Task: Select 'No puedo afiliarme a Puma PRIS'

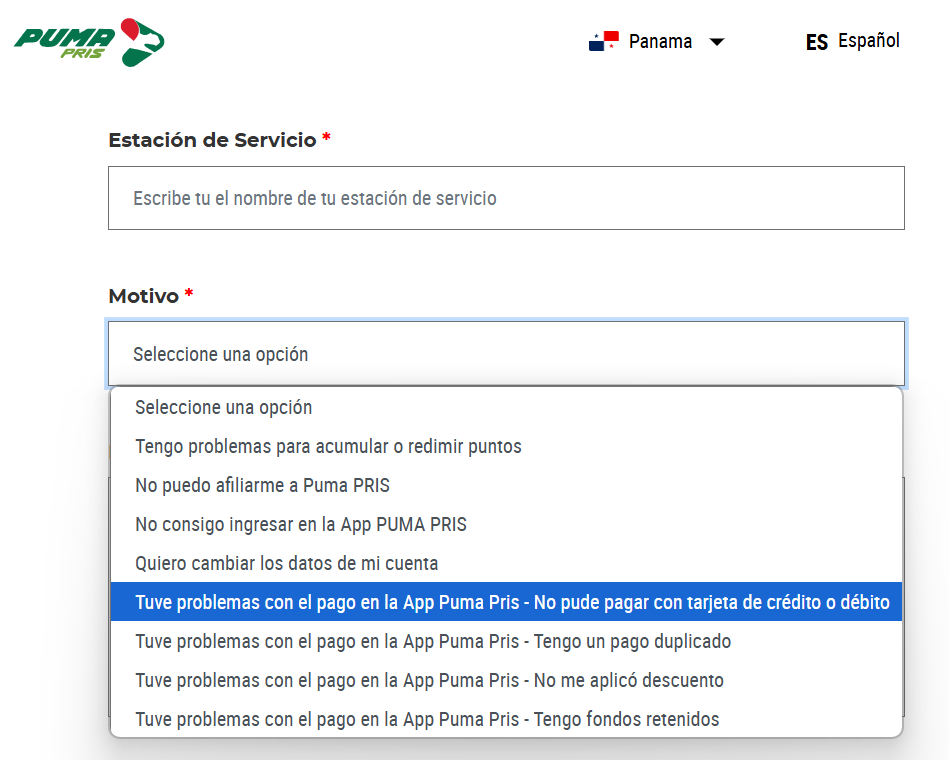Action: pyautogui.click(x=262, y=486)
